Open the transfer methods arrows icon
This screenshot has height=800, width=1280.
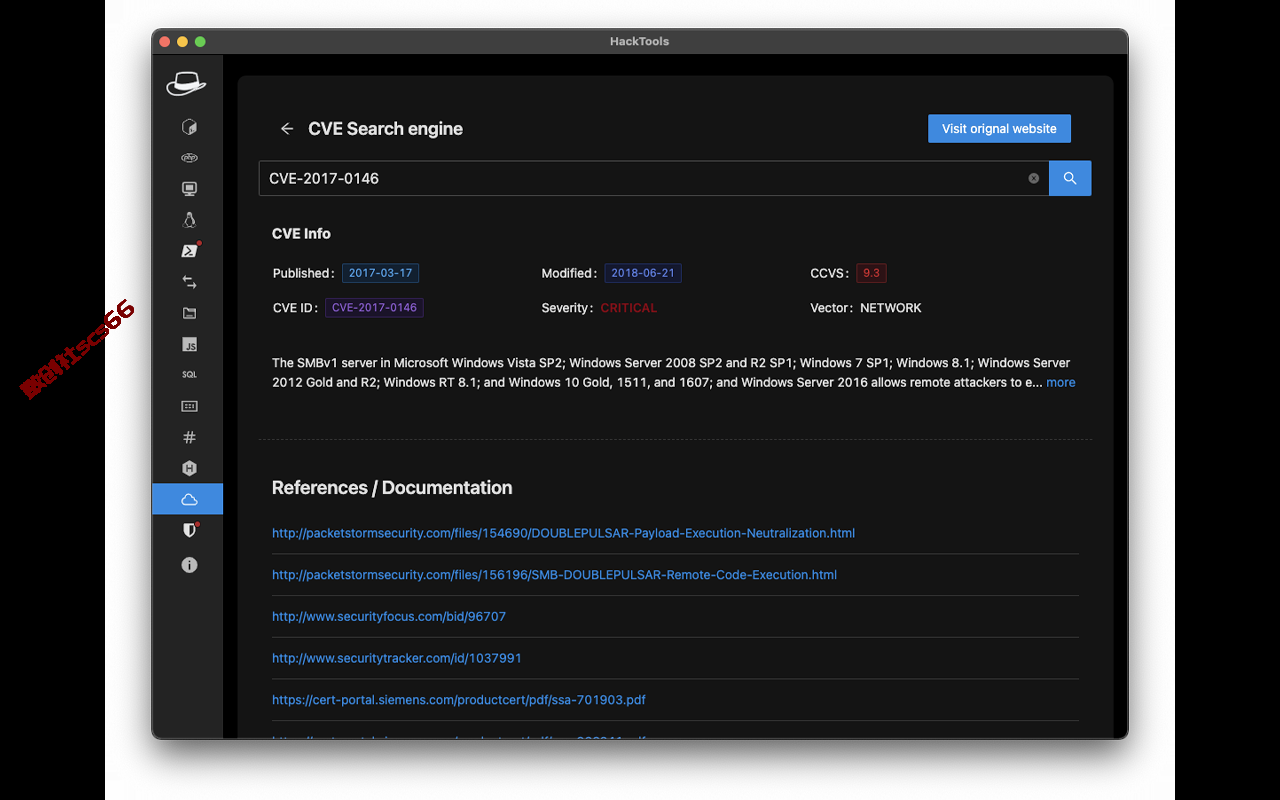coord(189,282)
